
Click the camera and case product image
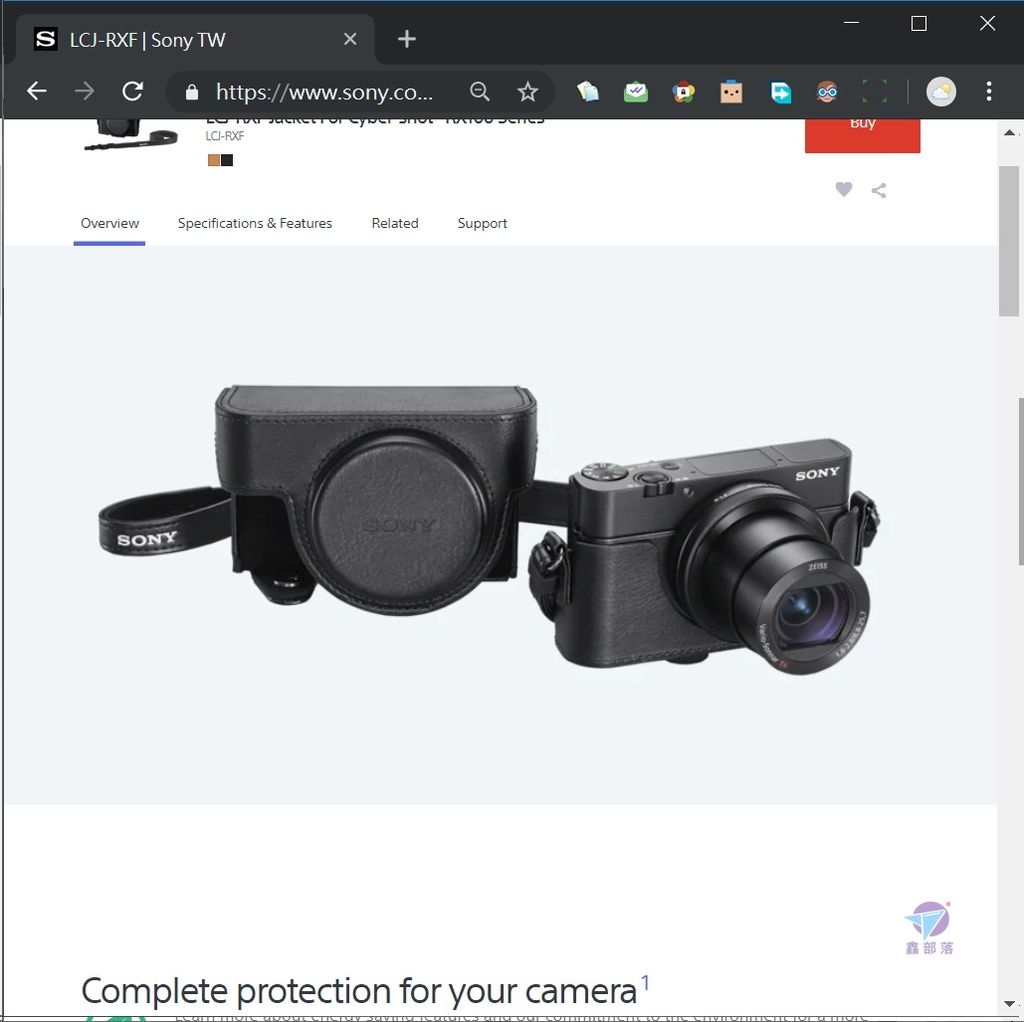click(488, 530)
